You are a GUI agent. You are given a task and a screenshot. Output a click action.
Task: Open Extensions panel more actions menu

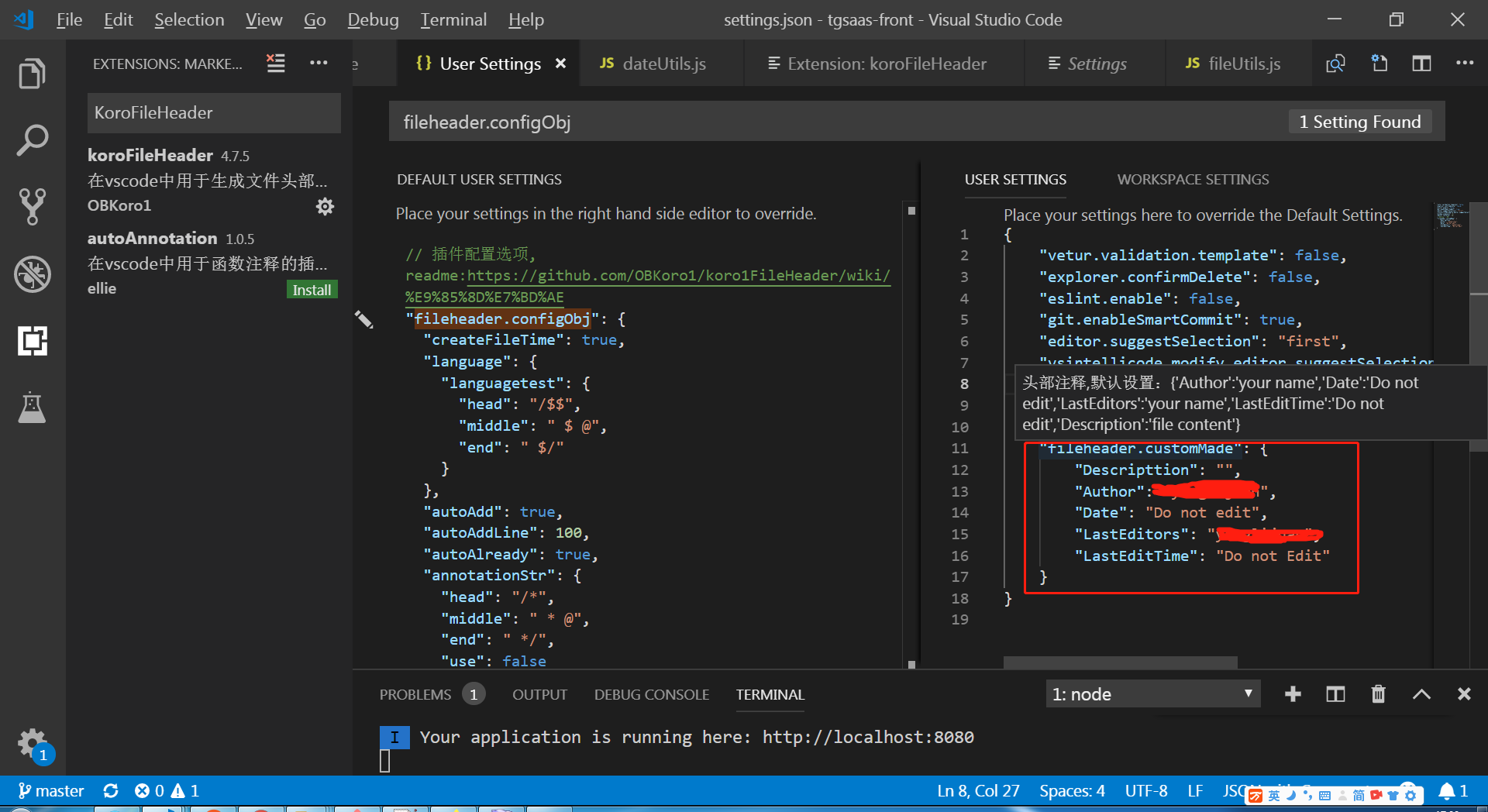[x=319, y=63]
